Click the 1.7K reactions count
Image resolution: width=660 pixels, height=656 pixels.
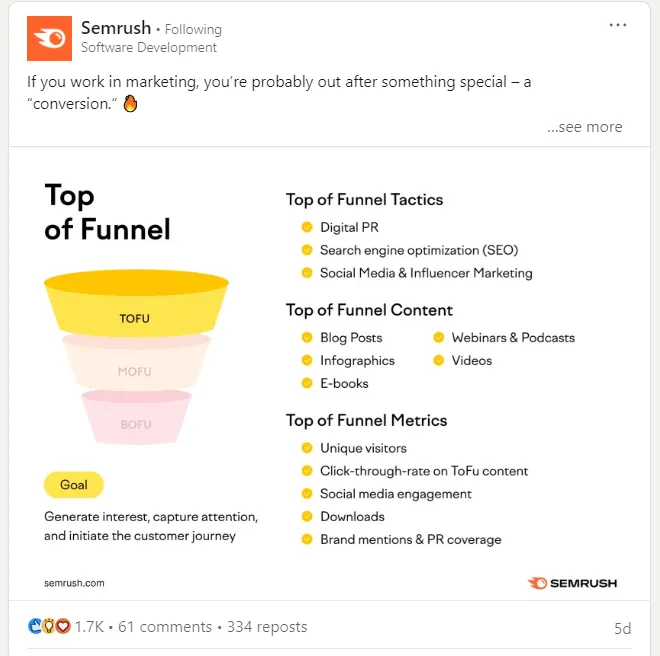[88, 627]
